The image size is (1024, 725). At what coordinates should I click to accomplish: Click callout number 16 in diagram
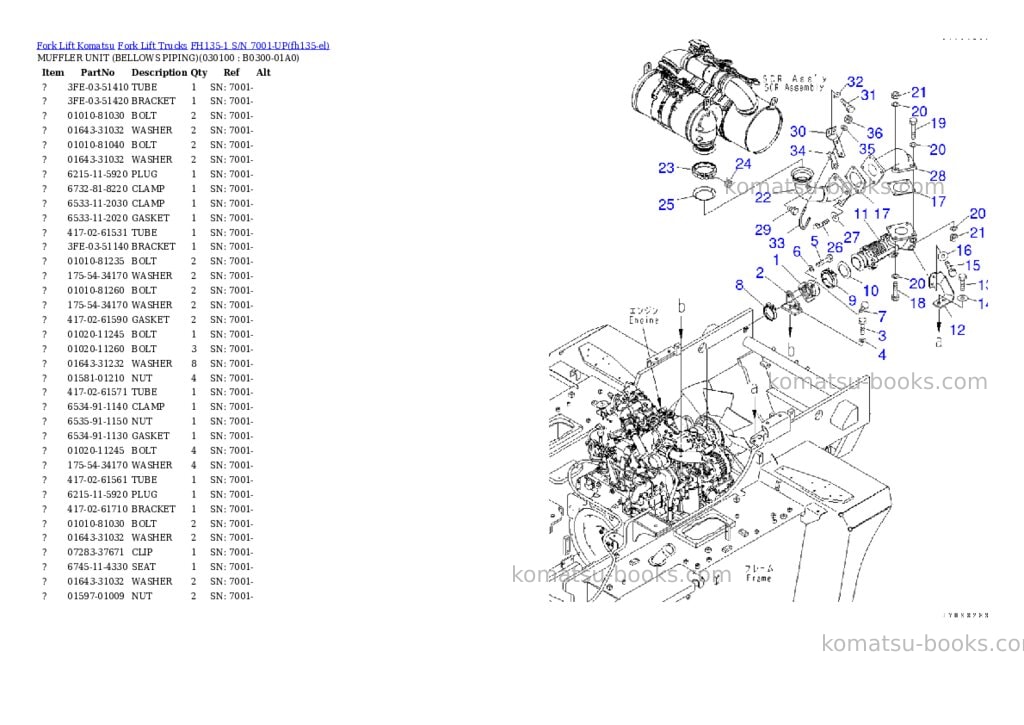[x=964, y=250]
